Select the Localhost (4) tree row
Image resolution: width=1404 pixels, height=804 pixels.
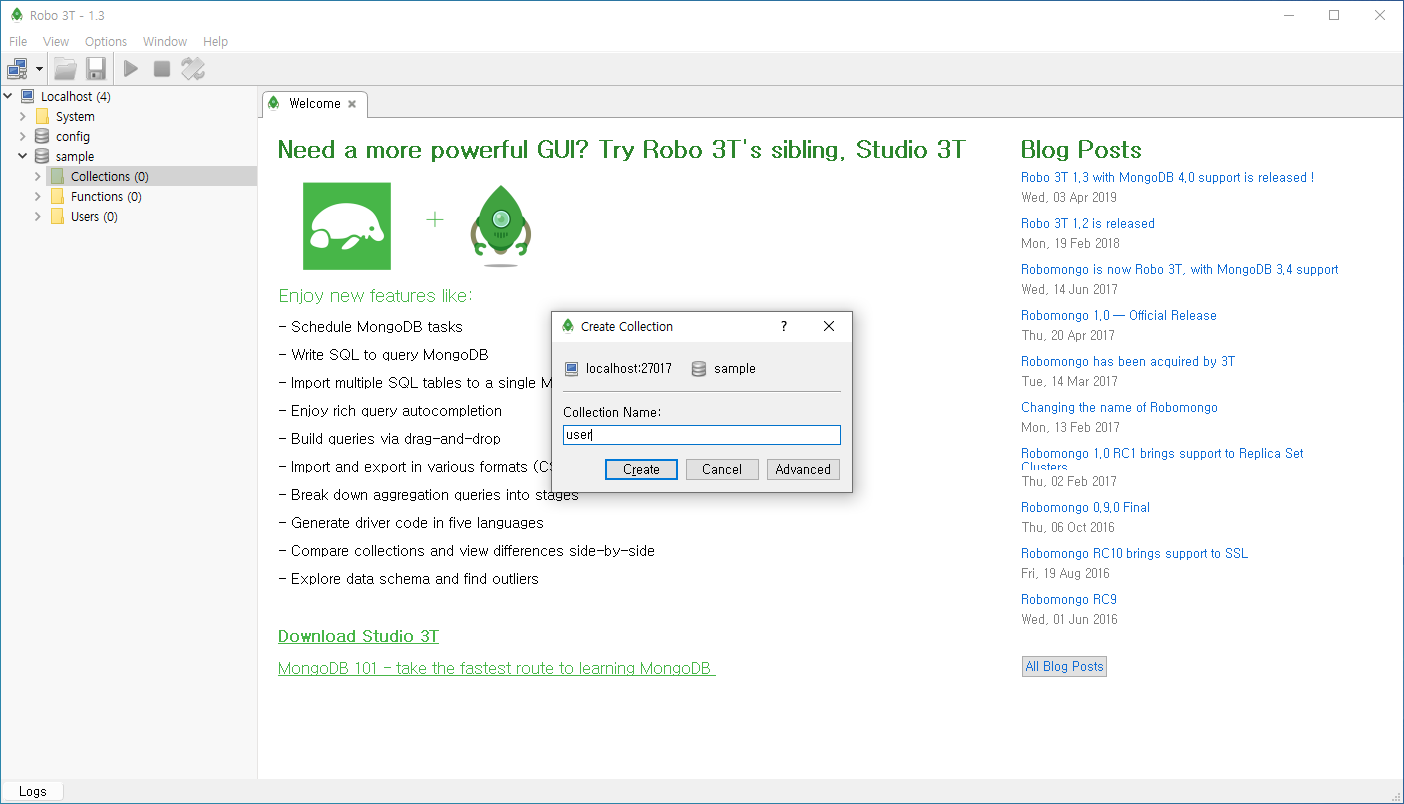(128, 97)
